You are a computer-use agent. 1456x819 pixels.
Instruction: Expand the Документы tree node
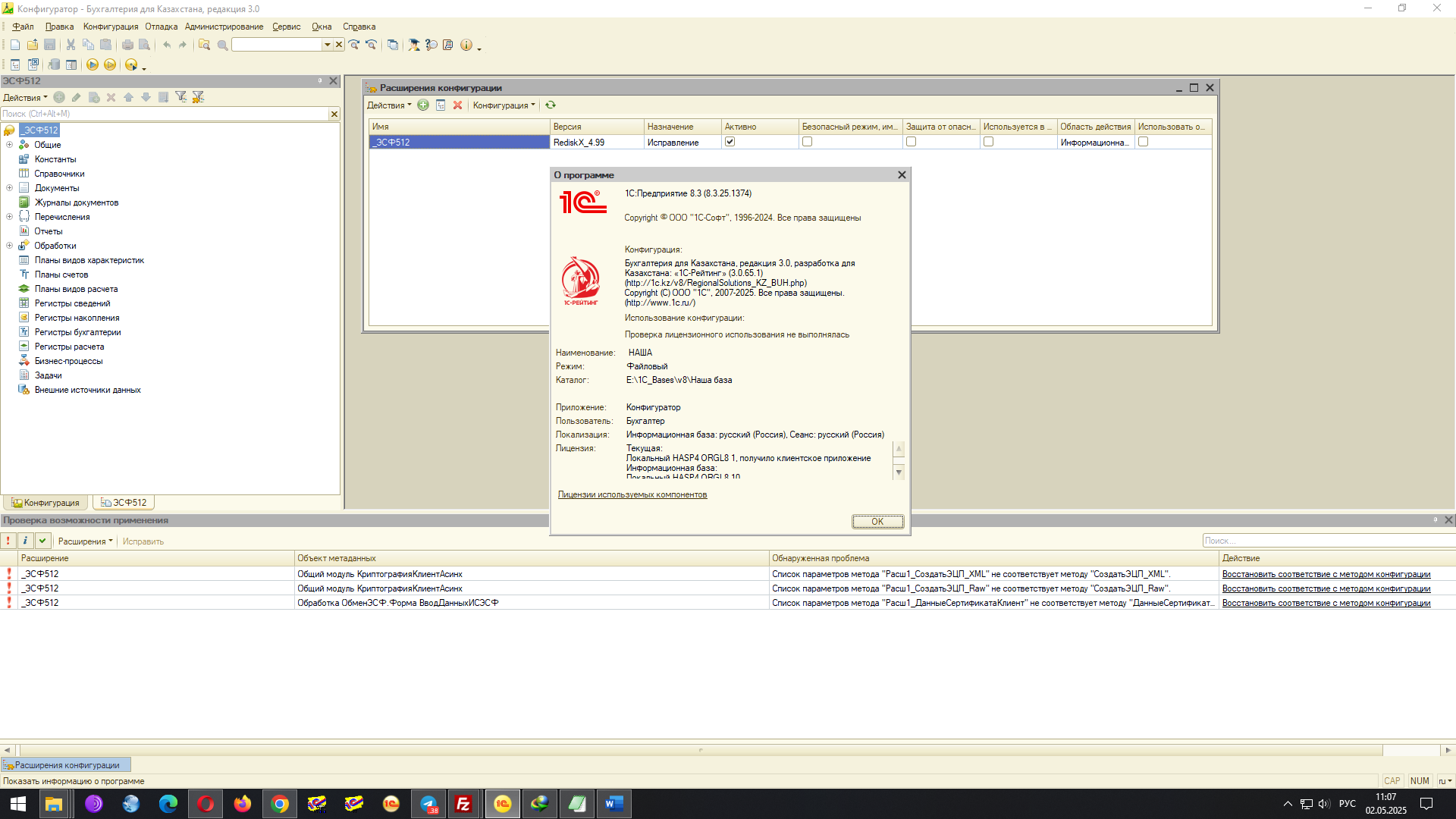9,188
